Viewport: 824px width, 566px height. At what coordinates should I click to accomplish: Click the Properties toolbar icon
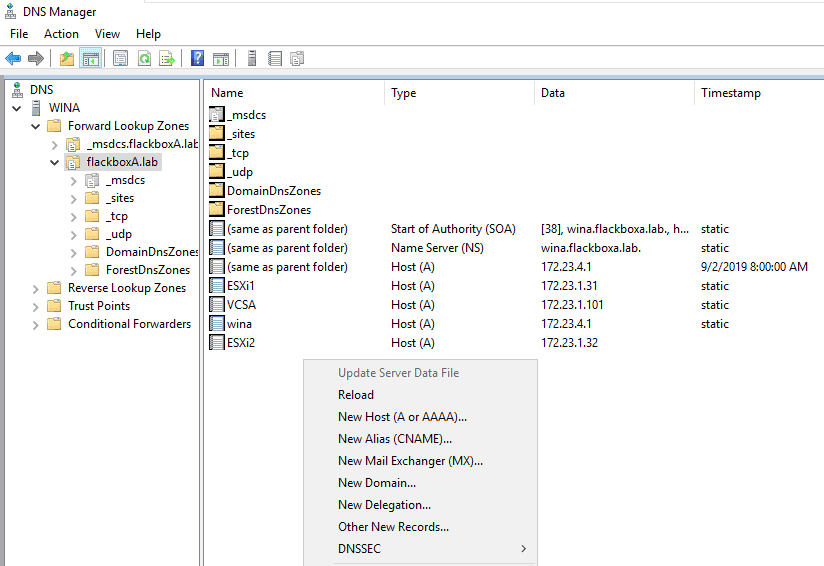click(x=121, y=59)
